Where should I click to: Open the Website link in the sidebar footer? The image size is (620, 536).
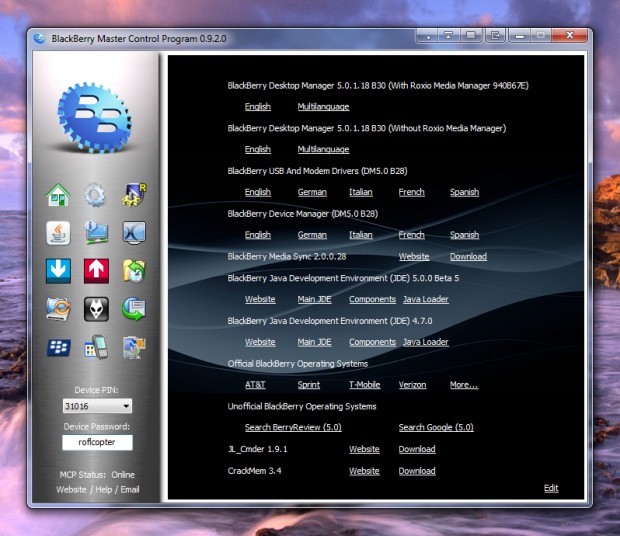coord(71,489)
